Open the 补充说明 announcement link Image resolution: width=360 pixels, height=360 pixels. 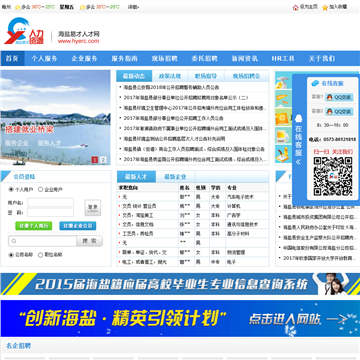pos(174,138)
